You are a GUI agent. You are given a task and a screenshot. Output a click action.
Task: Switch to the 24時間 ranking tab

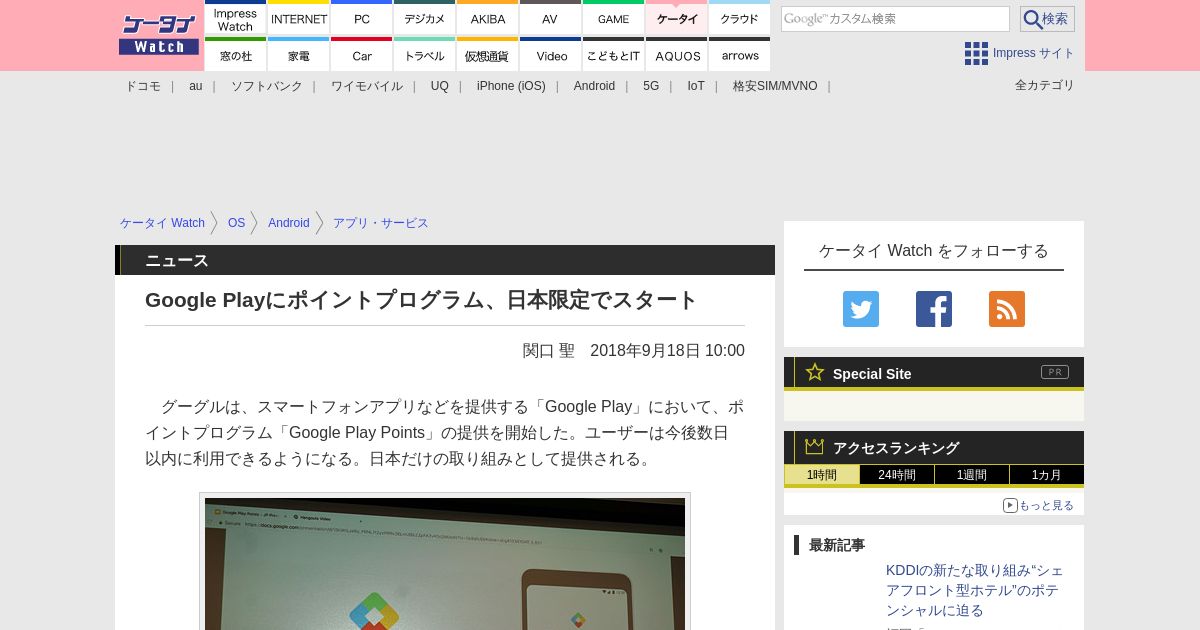(x=897, y=475)
